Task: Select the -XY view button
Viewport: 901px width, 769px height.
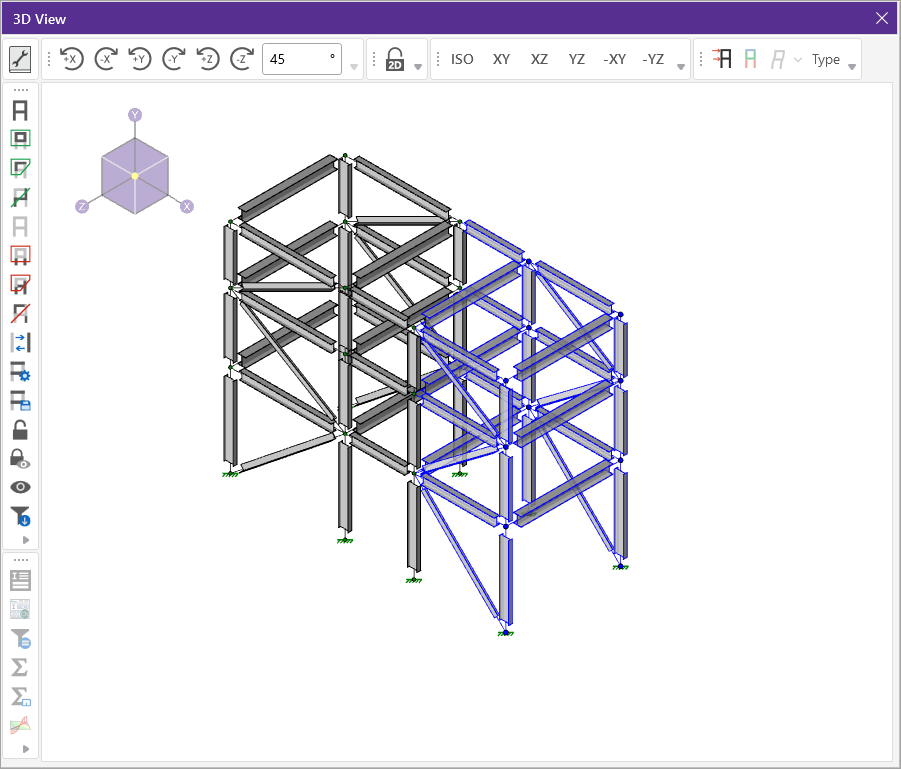Action: pyautogui.click(x=614, y=59)
